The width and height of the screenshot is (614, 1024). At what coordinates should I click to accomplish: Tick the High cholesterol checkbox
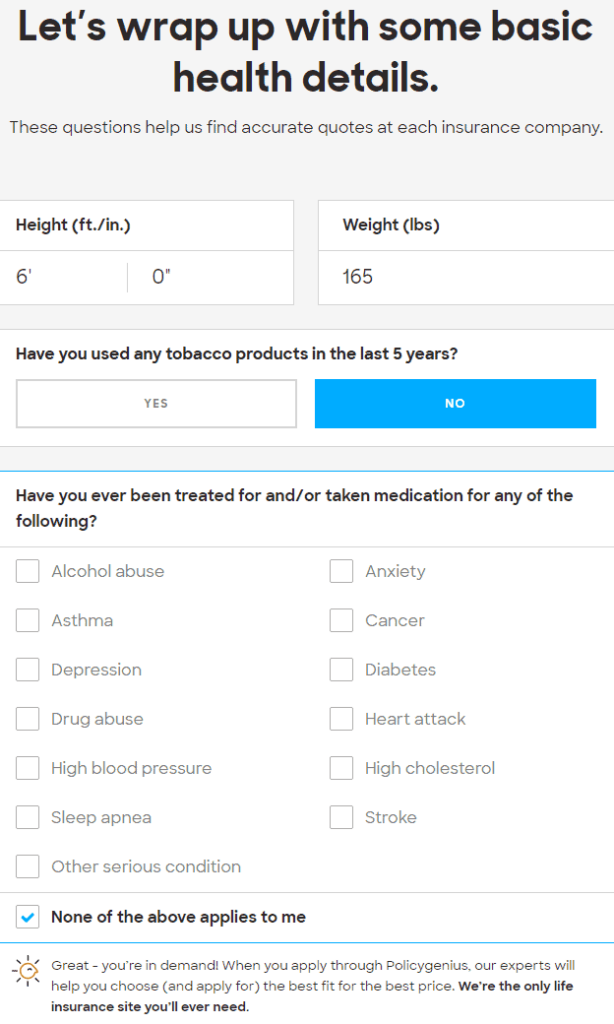click(341, 768)
